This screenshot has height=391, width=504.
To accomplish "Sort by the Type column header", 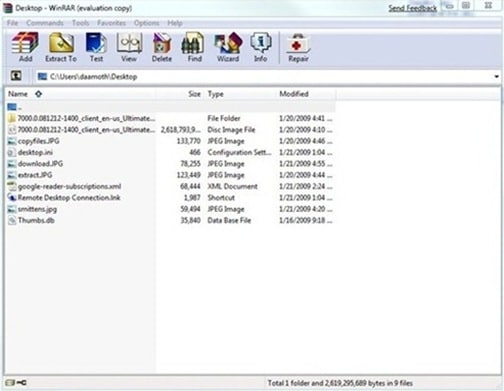I will coord(215,94).
